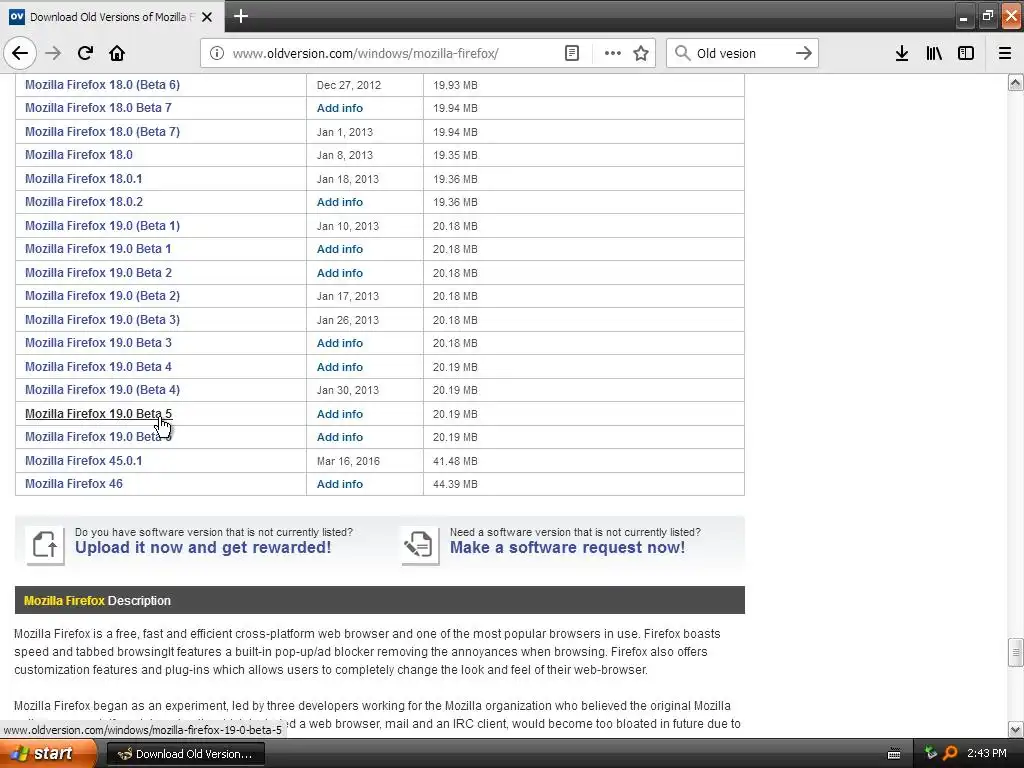Open Mozilla Firefox 18.0 Beta 7 link
The image size is (1024, 768).
tap(99, 108)
